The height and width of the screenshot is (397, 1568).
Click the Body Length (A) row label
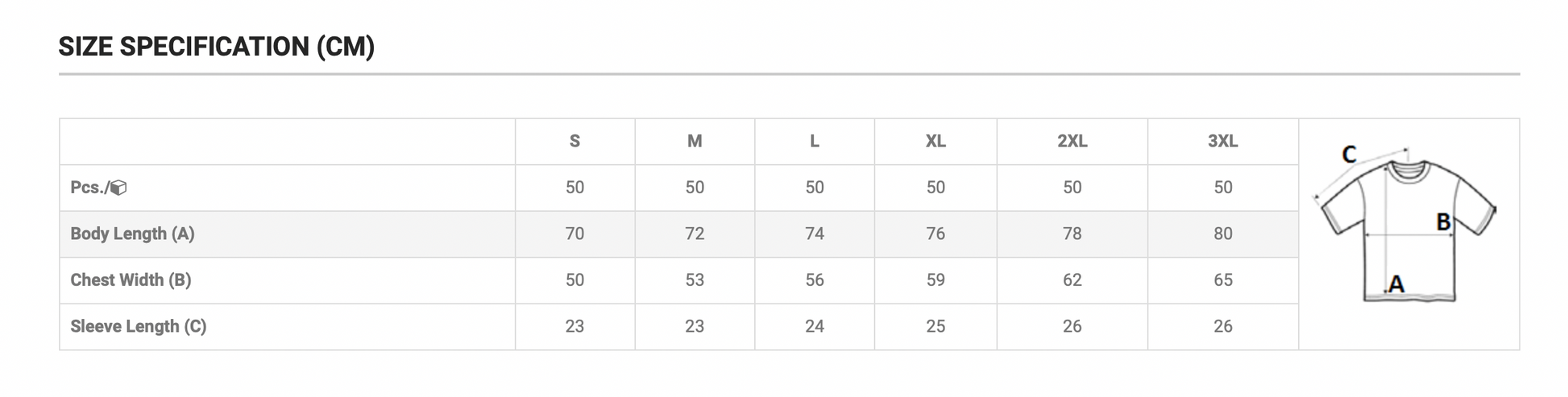(x=132, y=234)
